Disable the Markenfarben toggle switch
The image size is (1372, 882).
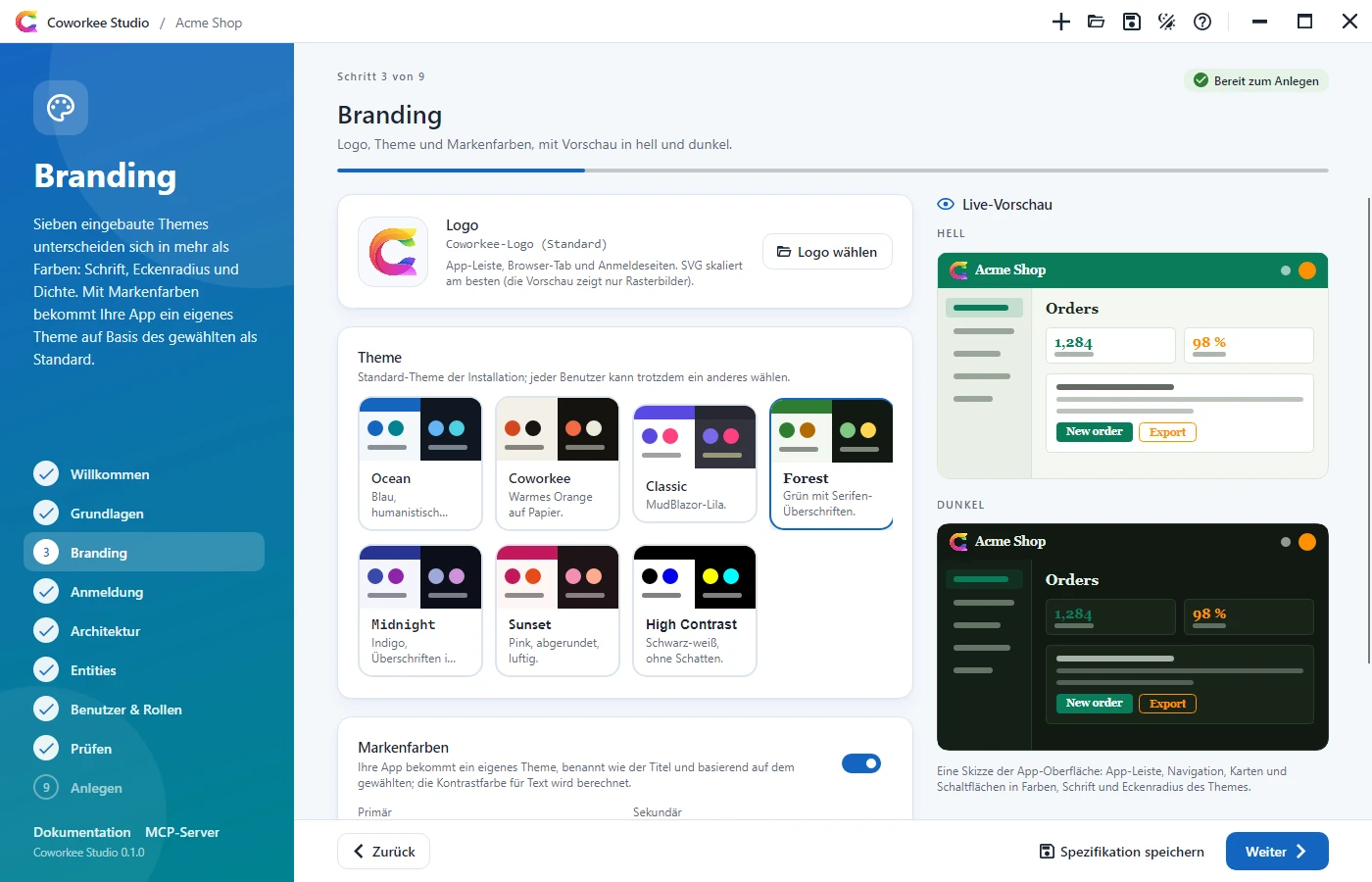pyautogui.click(x=861, y=763)
